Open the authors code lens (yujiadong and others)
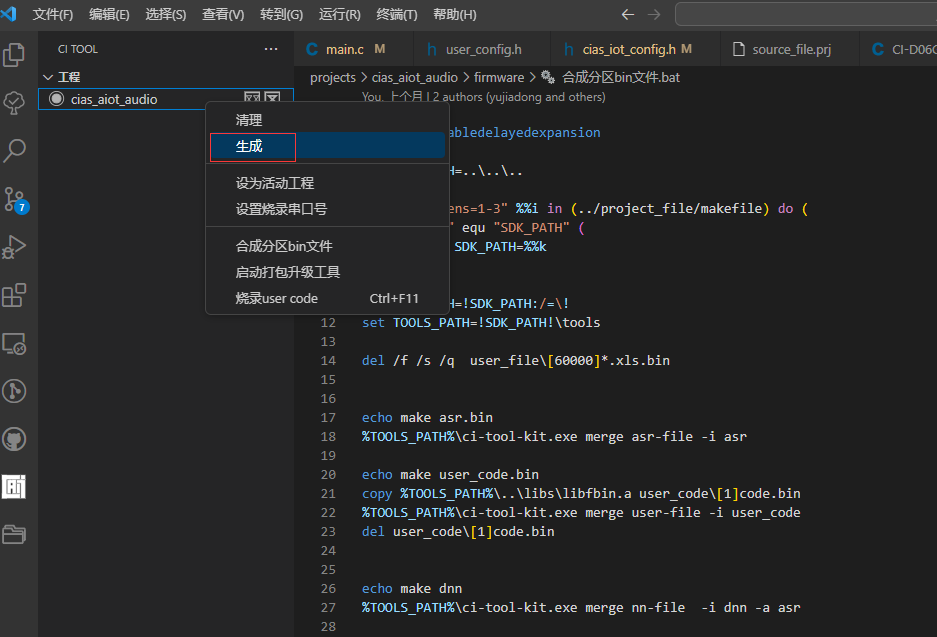Viewport: 937px width, 637px height. click(483, 97)
